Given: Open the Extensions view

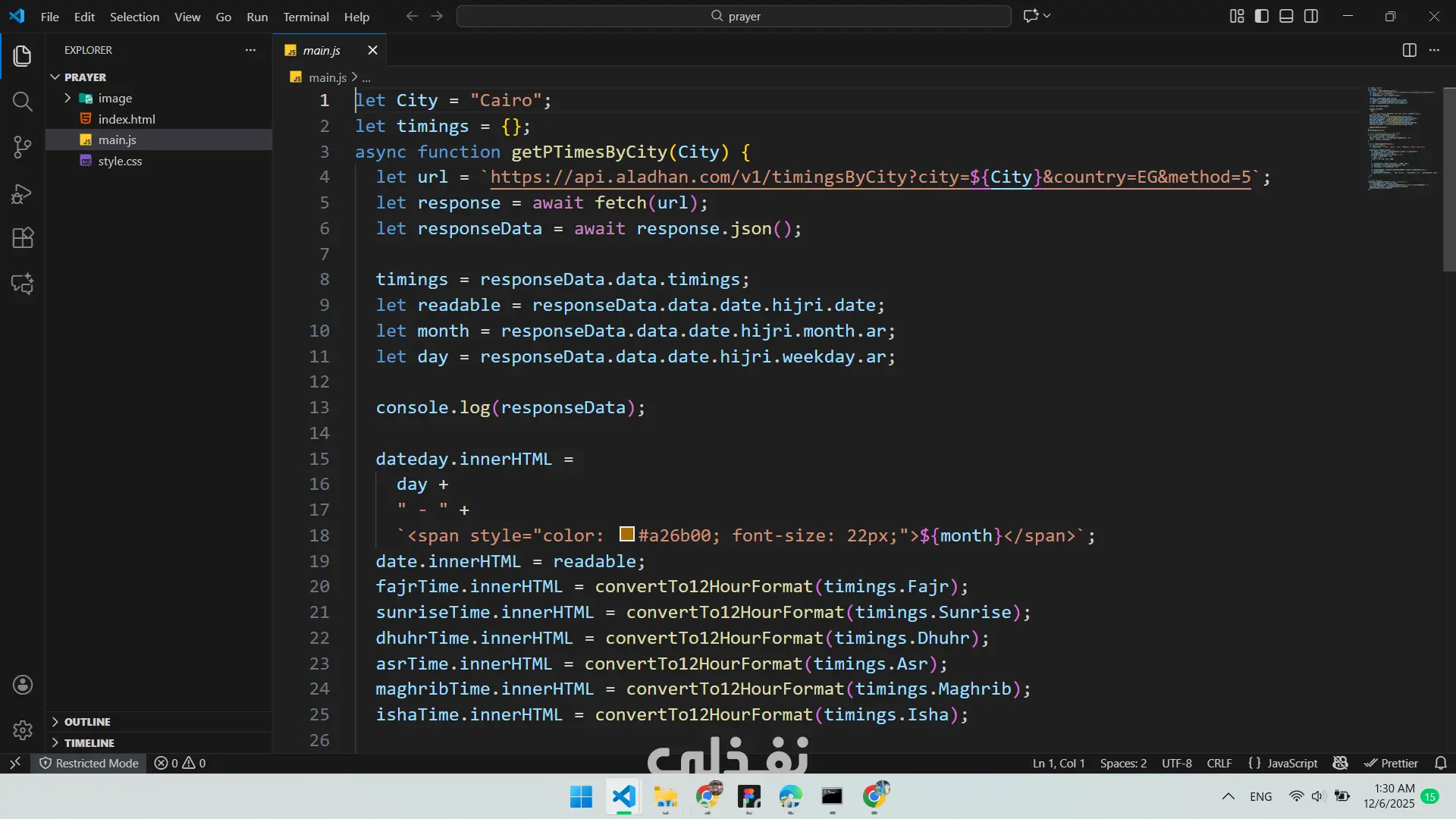Looking at the screenshot, I should (23, 238).
